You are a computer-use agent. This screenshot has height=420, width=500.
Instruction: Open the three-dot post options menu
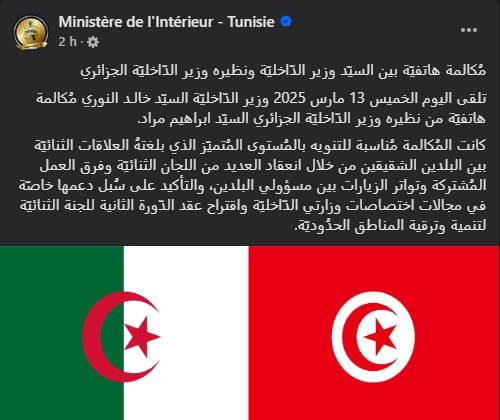click(x=469, y=30)
